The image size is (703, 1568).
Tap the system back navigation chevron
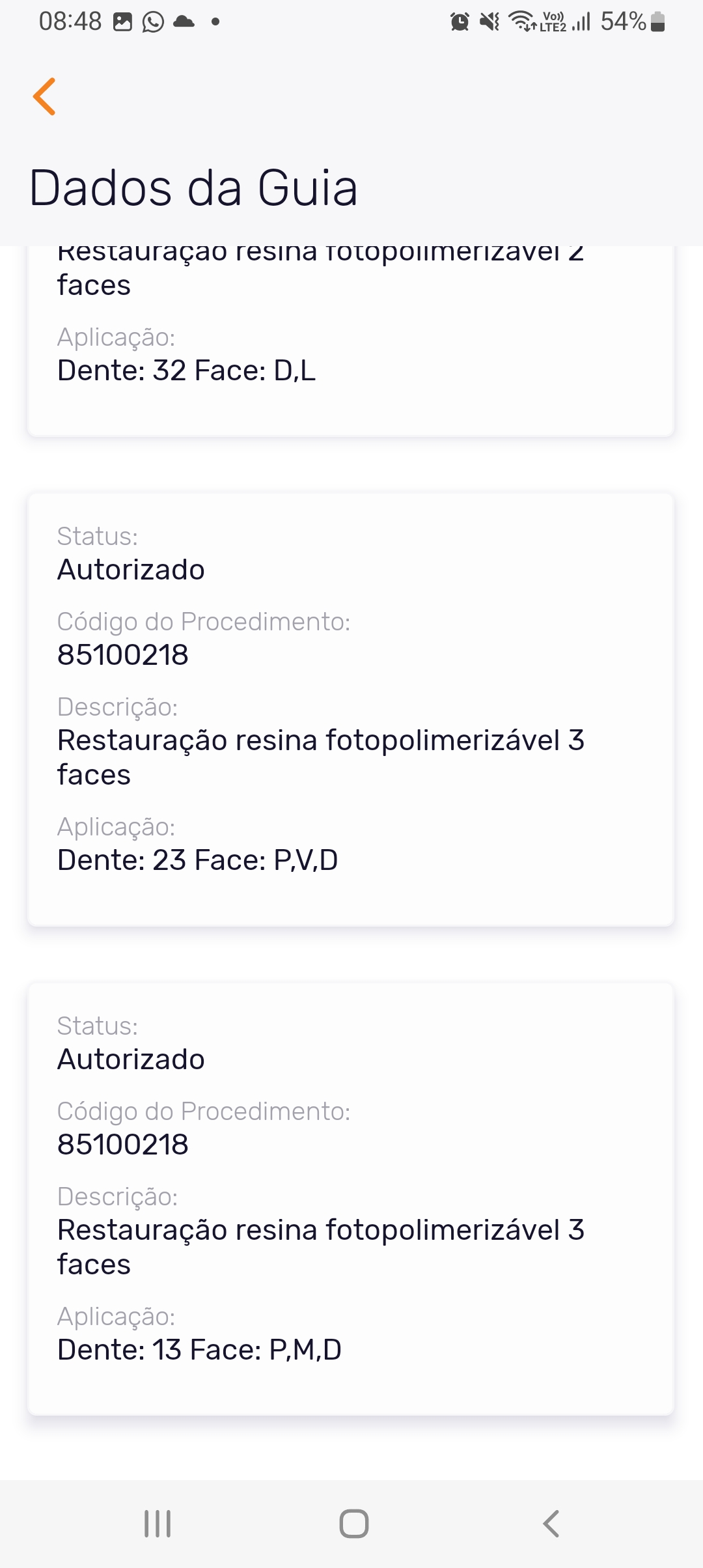coord(551,1524)
